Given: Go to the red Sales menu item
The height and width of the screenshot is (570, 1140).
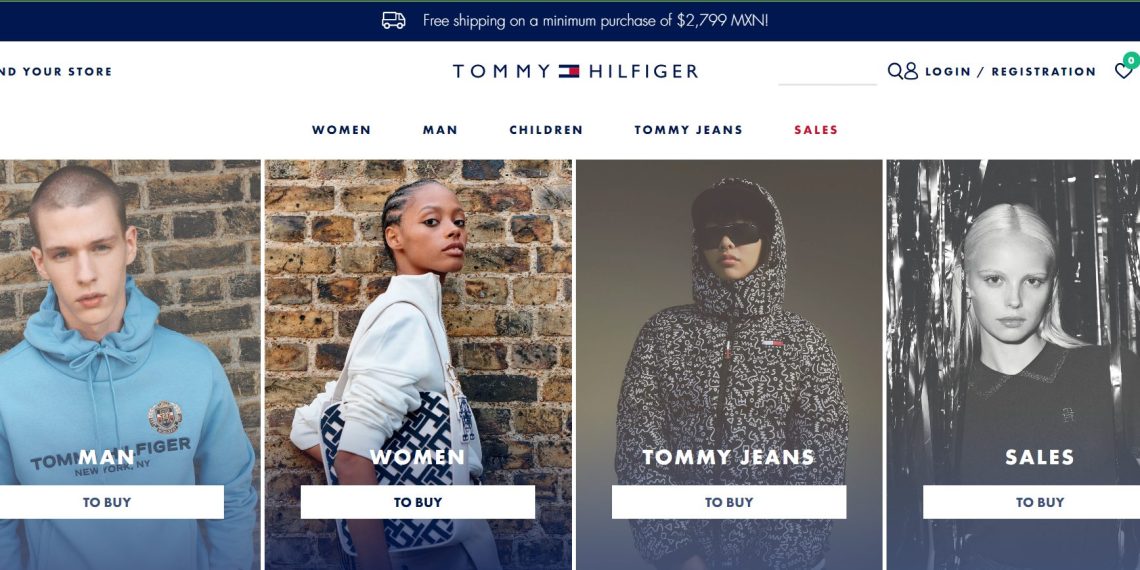Looking at the screenshot, I should (816, 130).
